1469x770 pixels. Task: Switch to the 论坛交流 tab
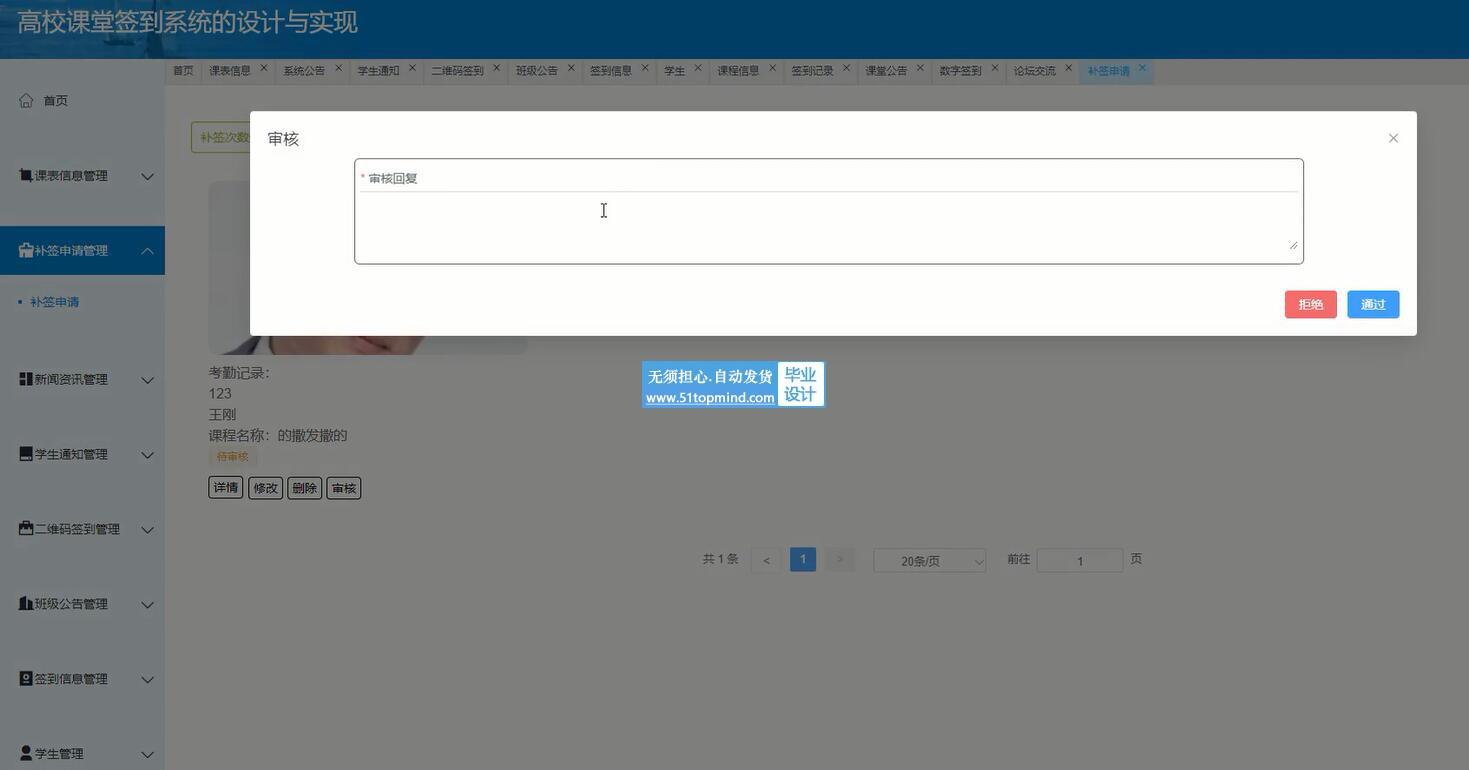[1034, 71]
